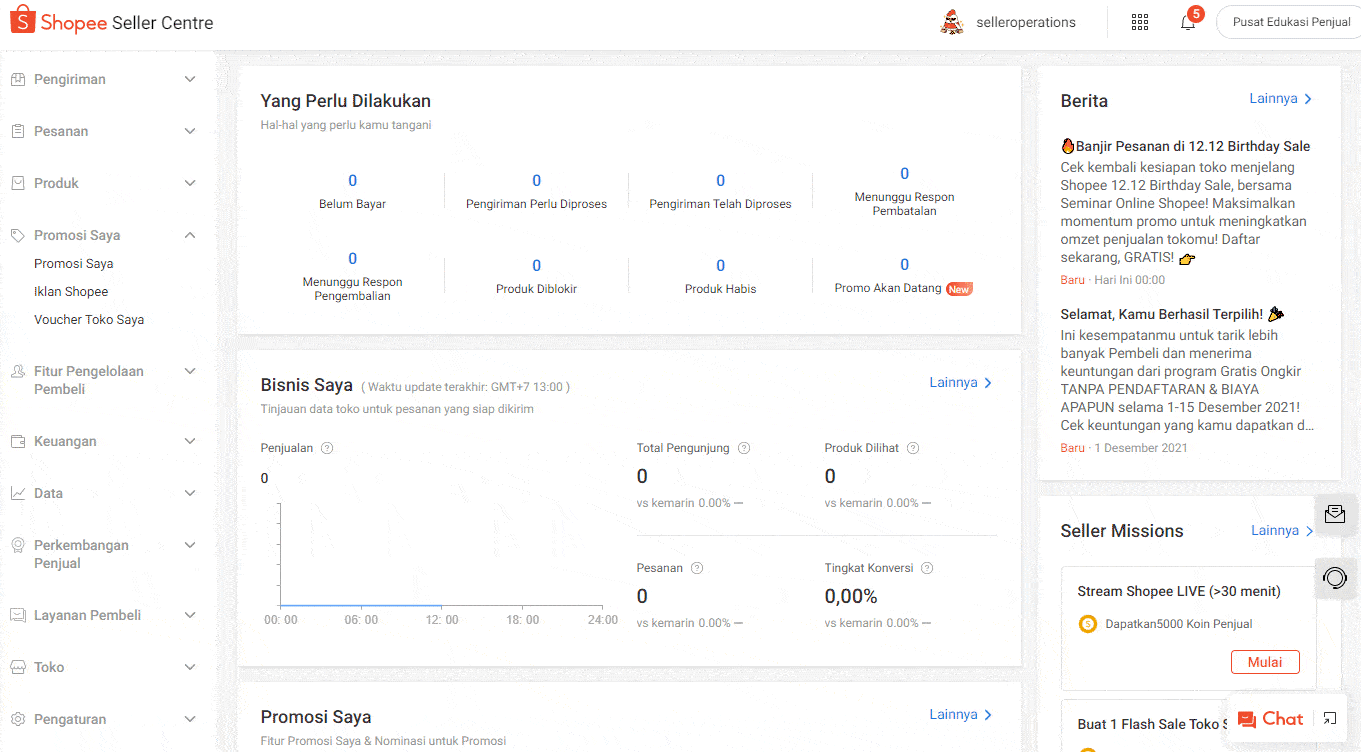Open the customer support headset icon
The width and height of the screenshot is (1361, 752).
(x=1335, y=578)
